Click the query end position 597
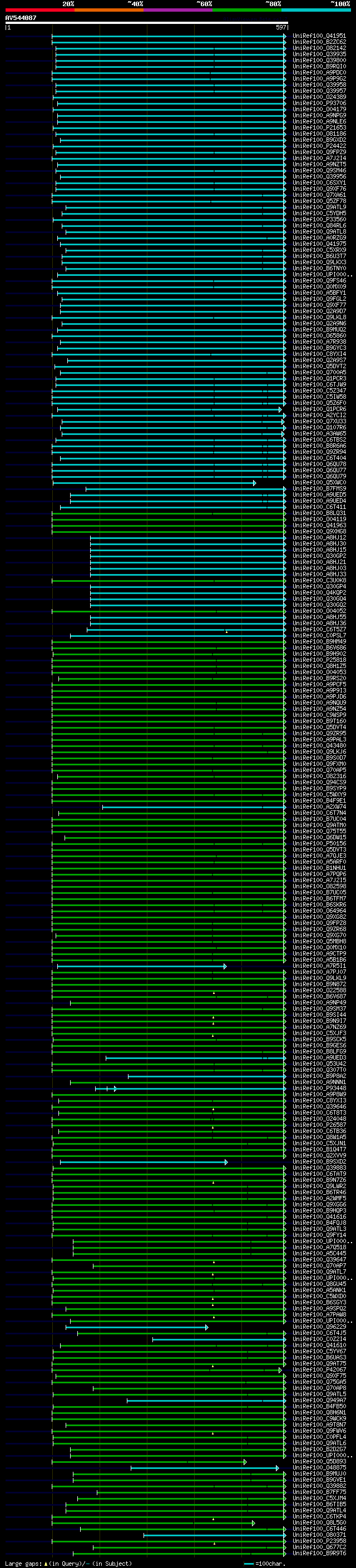356x1568 pixels. tap(280, 27)
